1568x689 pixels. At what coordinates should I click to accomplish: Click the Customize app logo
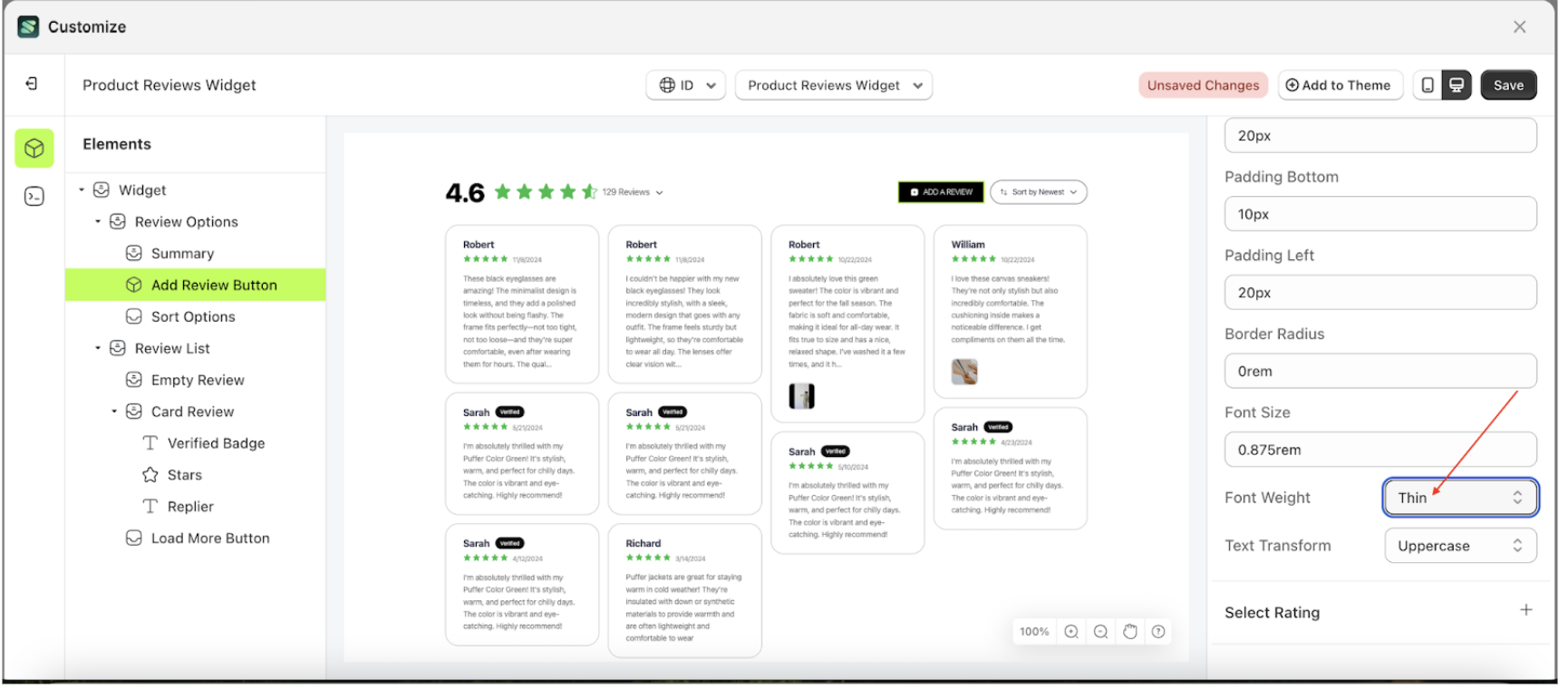tap(28, 26)
